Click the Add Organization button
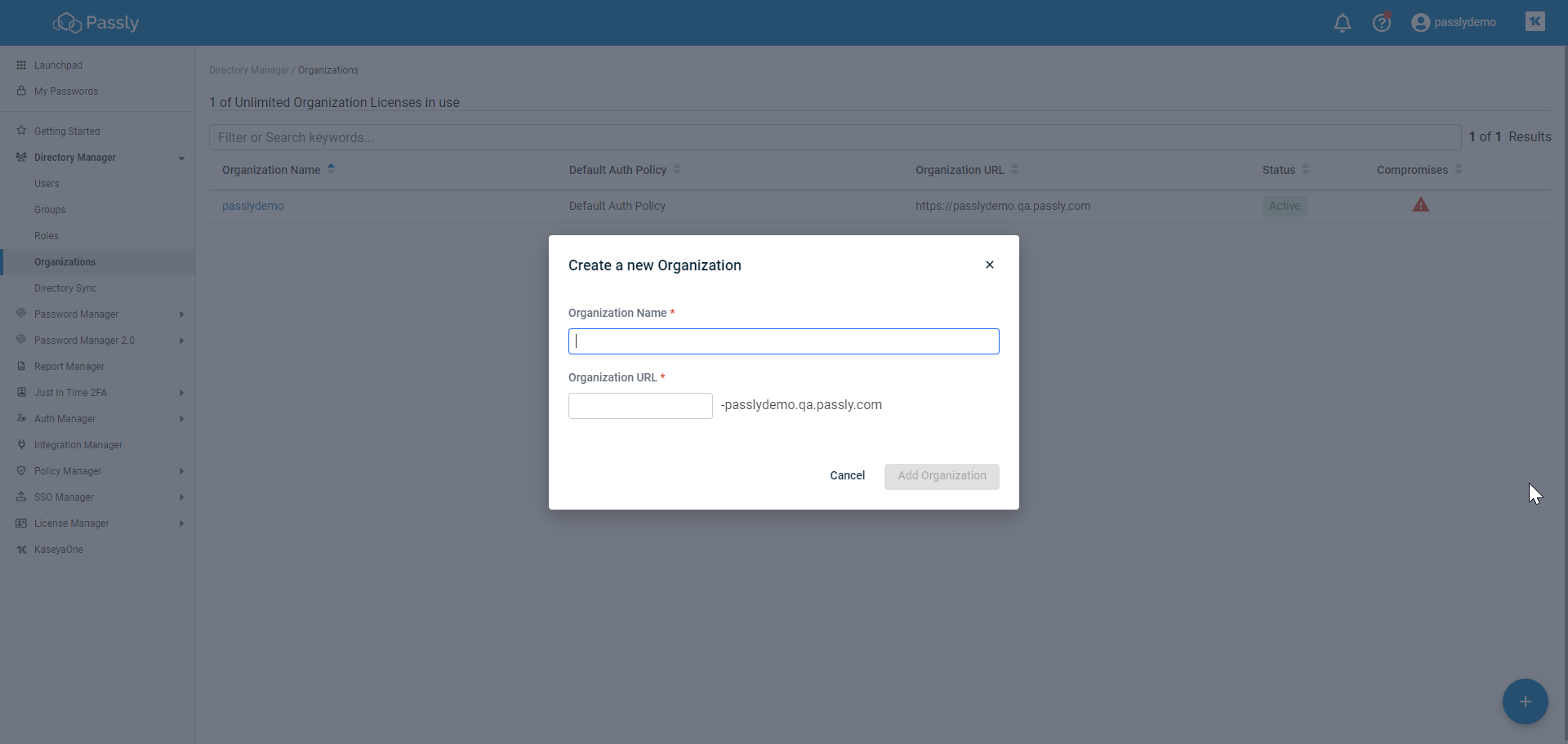Image resolution: width=1568 pixels, height=744 pixels. pos(942,476)
